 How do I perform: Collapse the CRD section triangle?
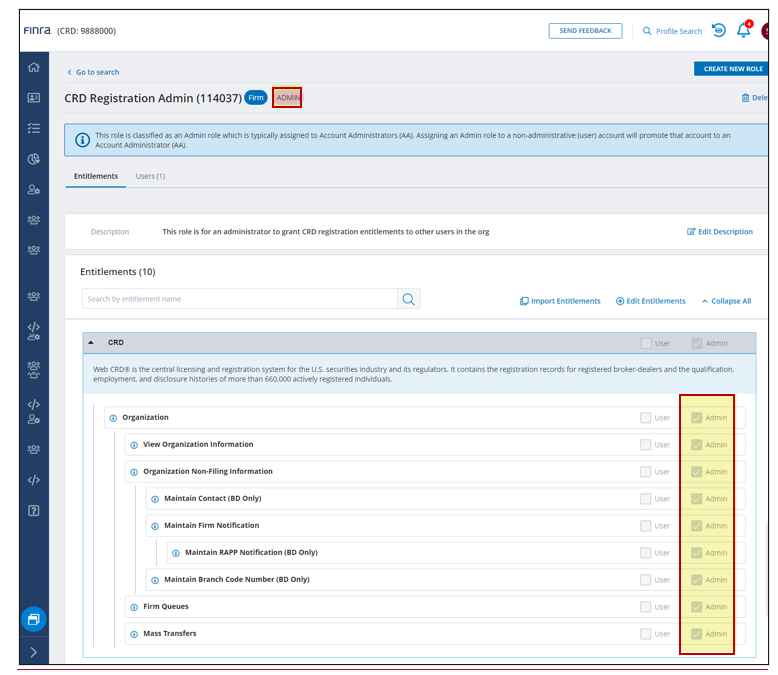[92, 343]
